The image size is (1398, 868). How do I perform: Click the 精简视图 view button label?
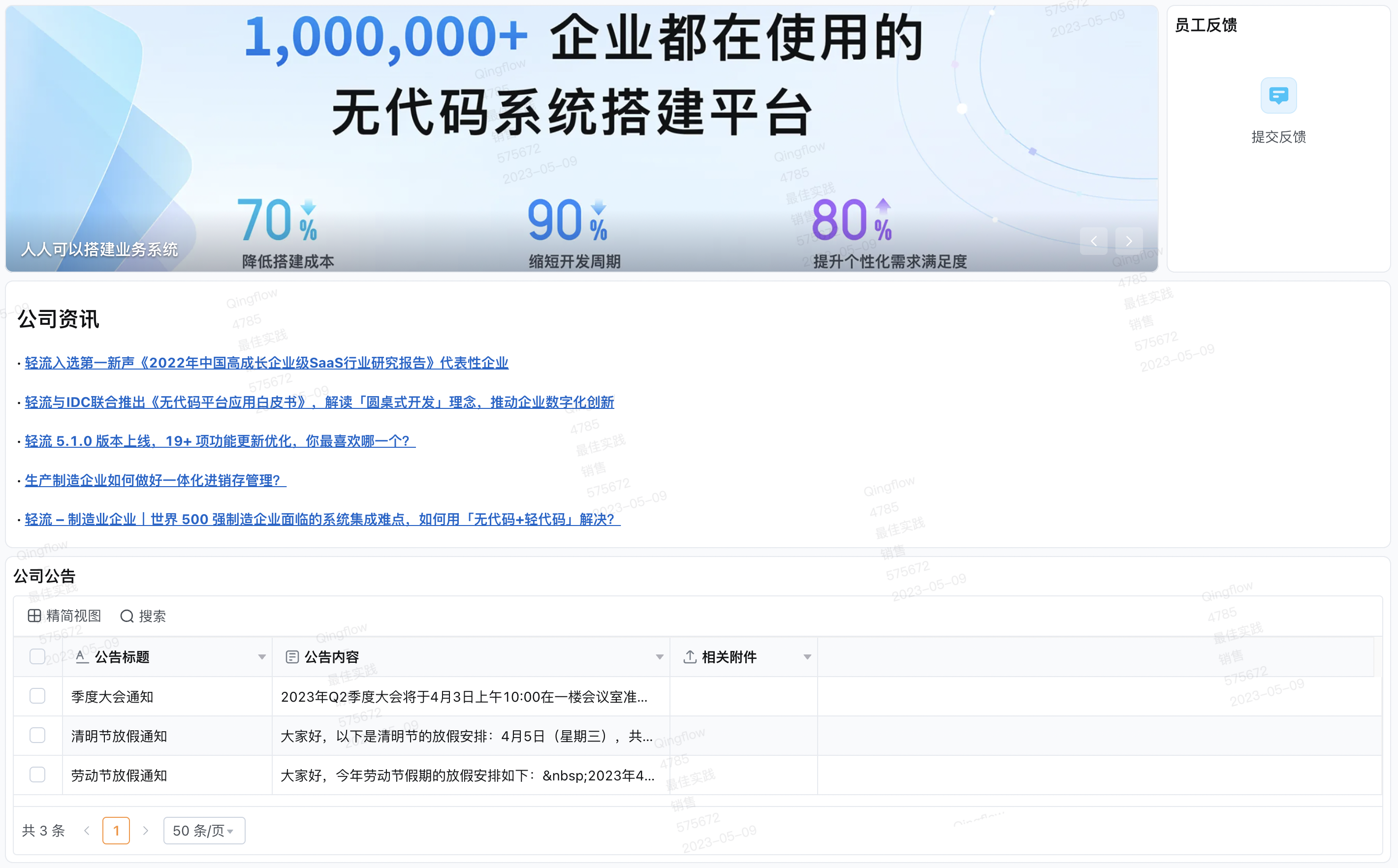pyautogui.click(x=73, y=616)
